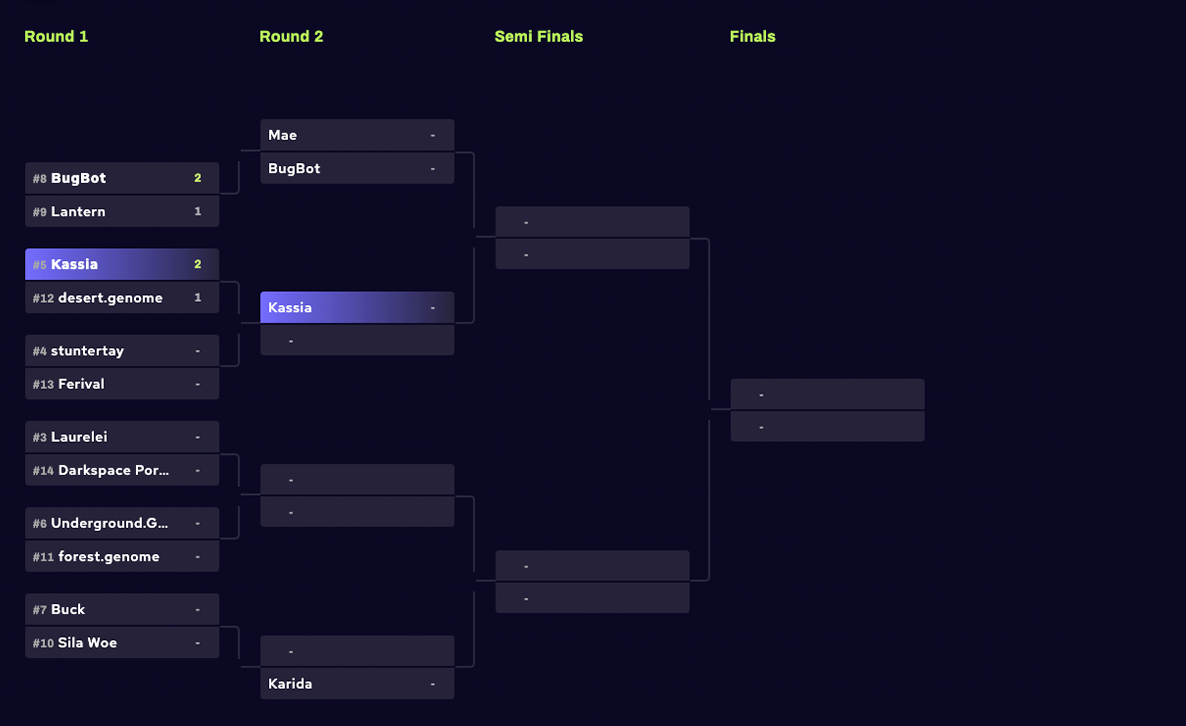Click the stuntertay seed #4 row
The width and height of the screenshot is (1186, 726).
pos(121,351)
